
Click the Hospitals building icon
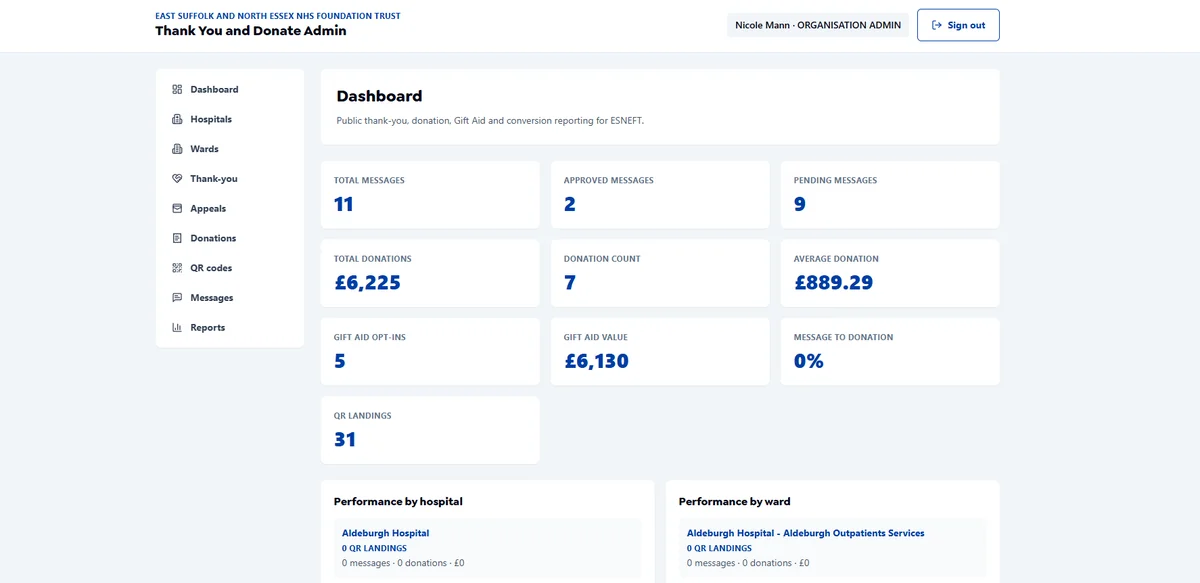[177, 119]
